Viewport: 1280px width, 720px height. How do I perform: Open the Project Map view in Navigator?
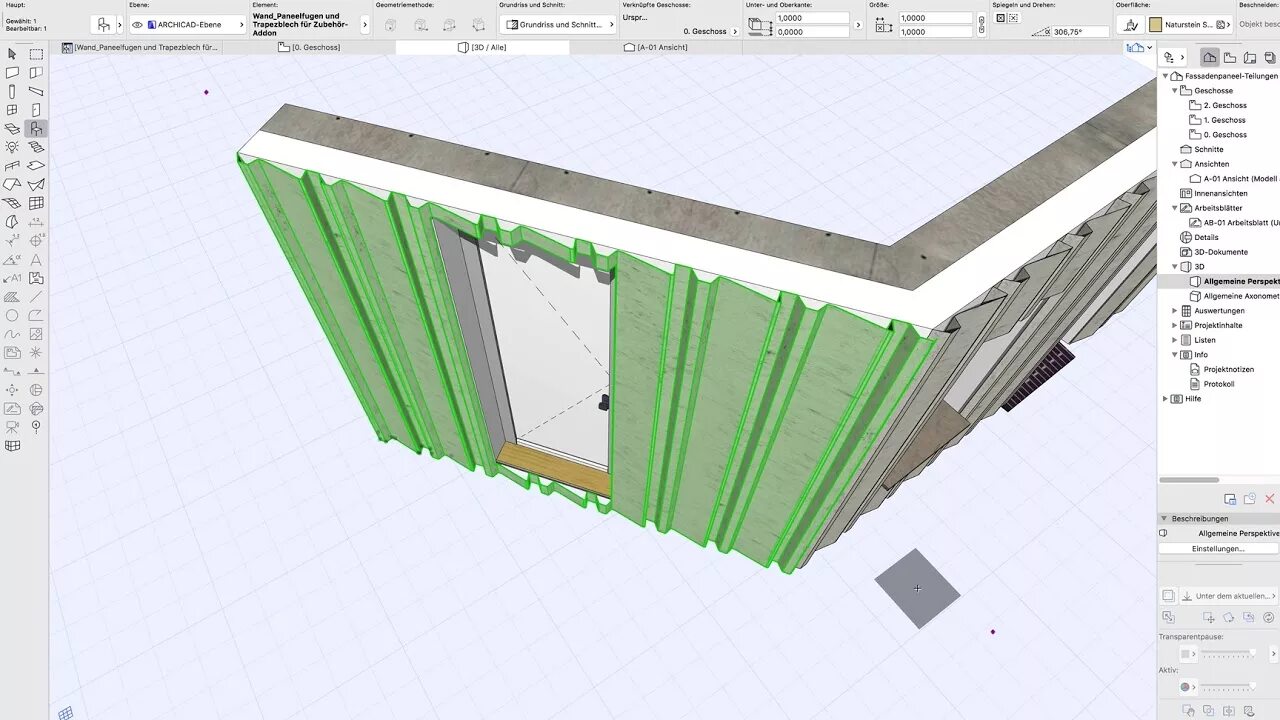tap(1210, 58)
